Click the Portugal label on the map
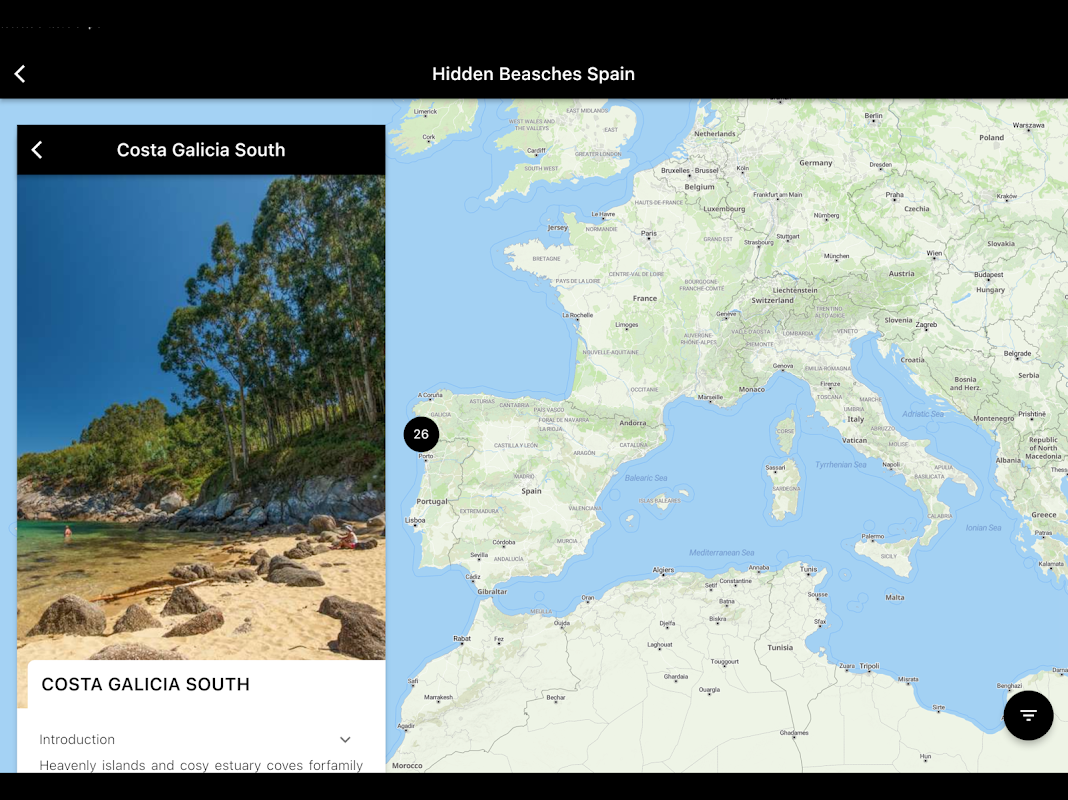The image size is (1068, 800). tap(432, 501)
